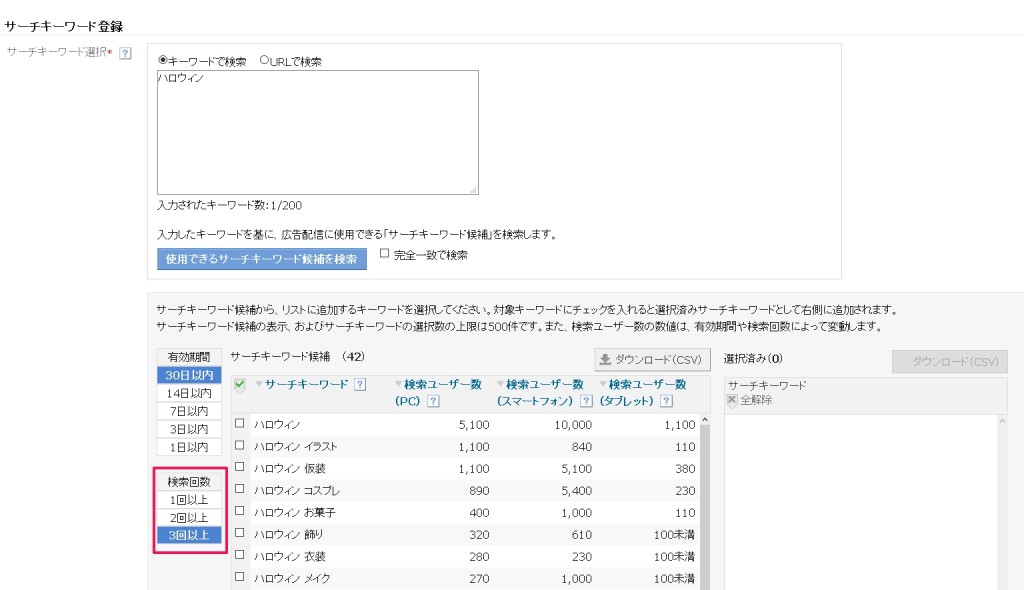Screen dimensions: 1024x590
Task: Click tablet value 380 in ハロウィン 仮装 row
Action: coord(685,468)
